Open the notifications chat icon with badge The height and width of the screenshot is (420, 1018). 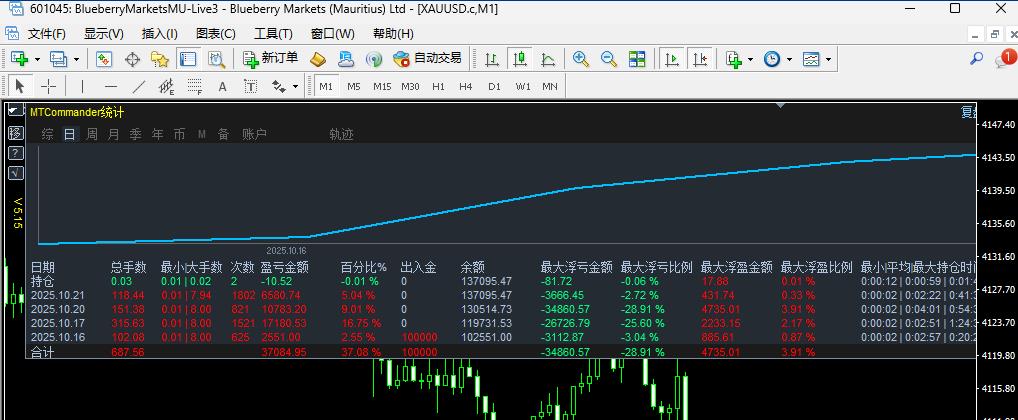pyautogui.click(x=1004, y=59)
